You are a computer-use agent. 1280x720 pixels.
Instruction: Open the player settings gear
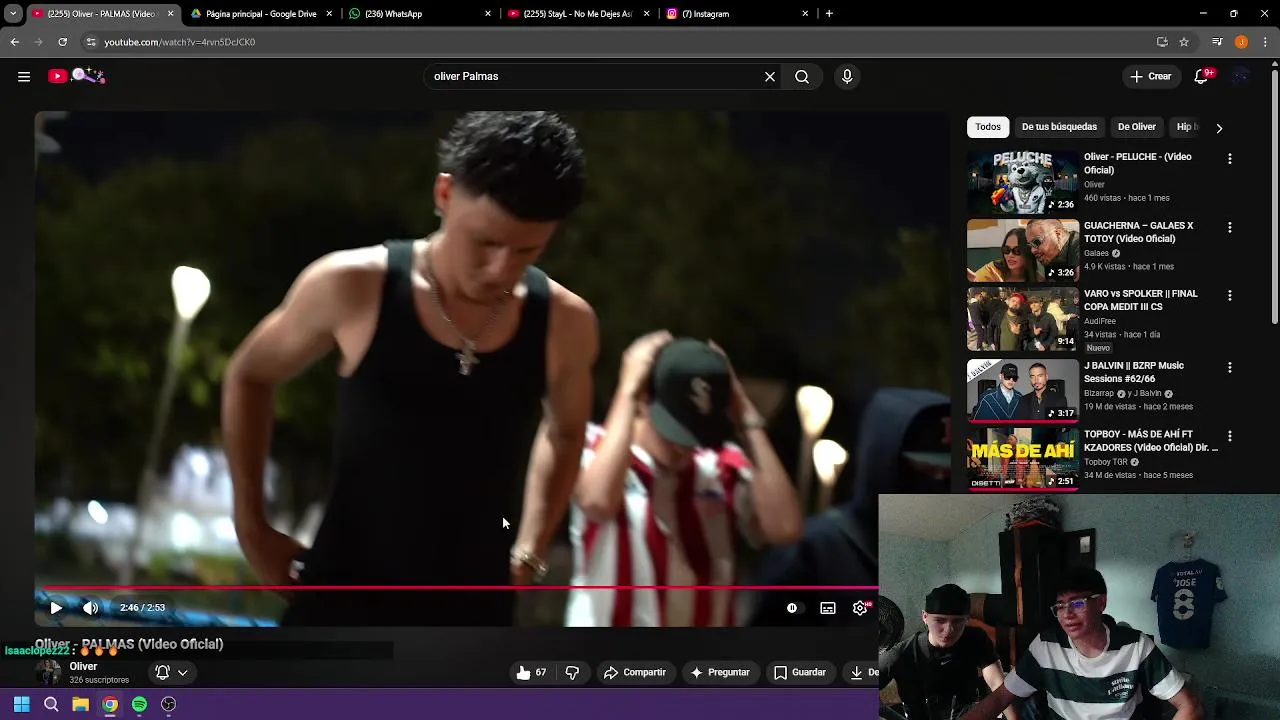(860, 607)
